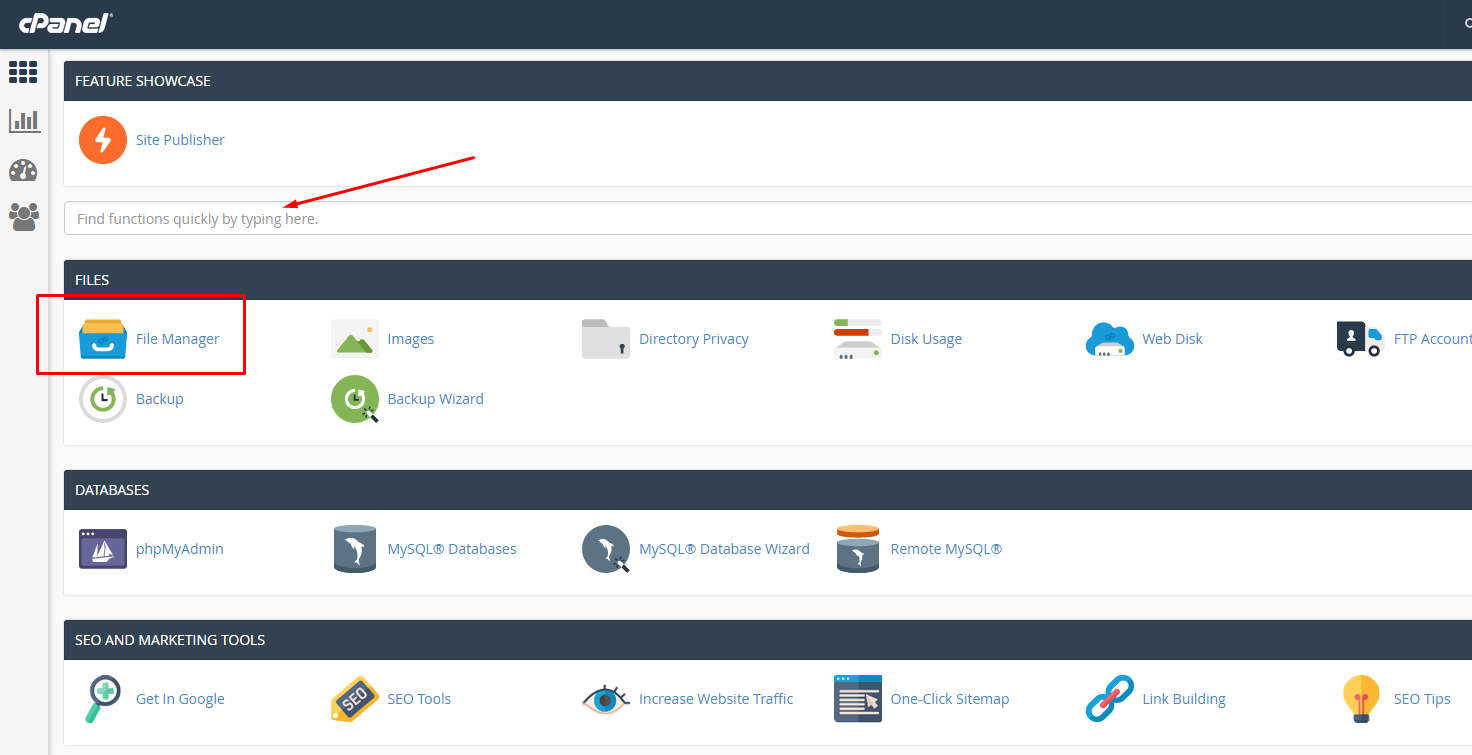
Task: Open the Backup Wizard text link
Action: pos(436,399)
